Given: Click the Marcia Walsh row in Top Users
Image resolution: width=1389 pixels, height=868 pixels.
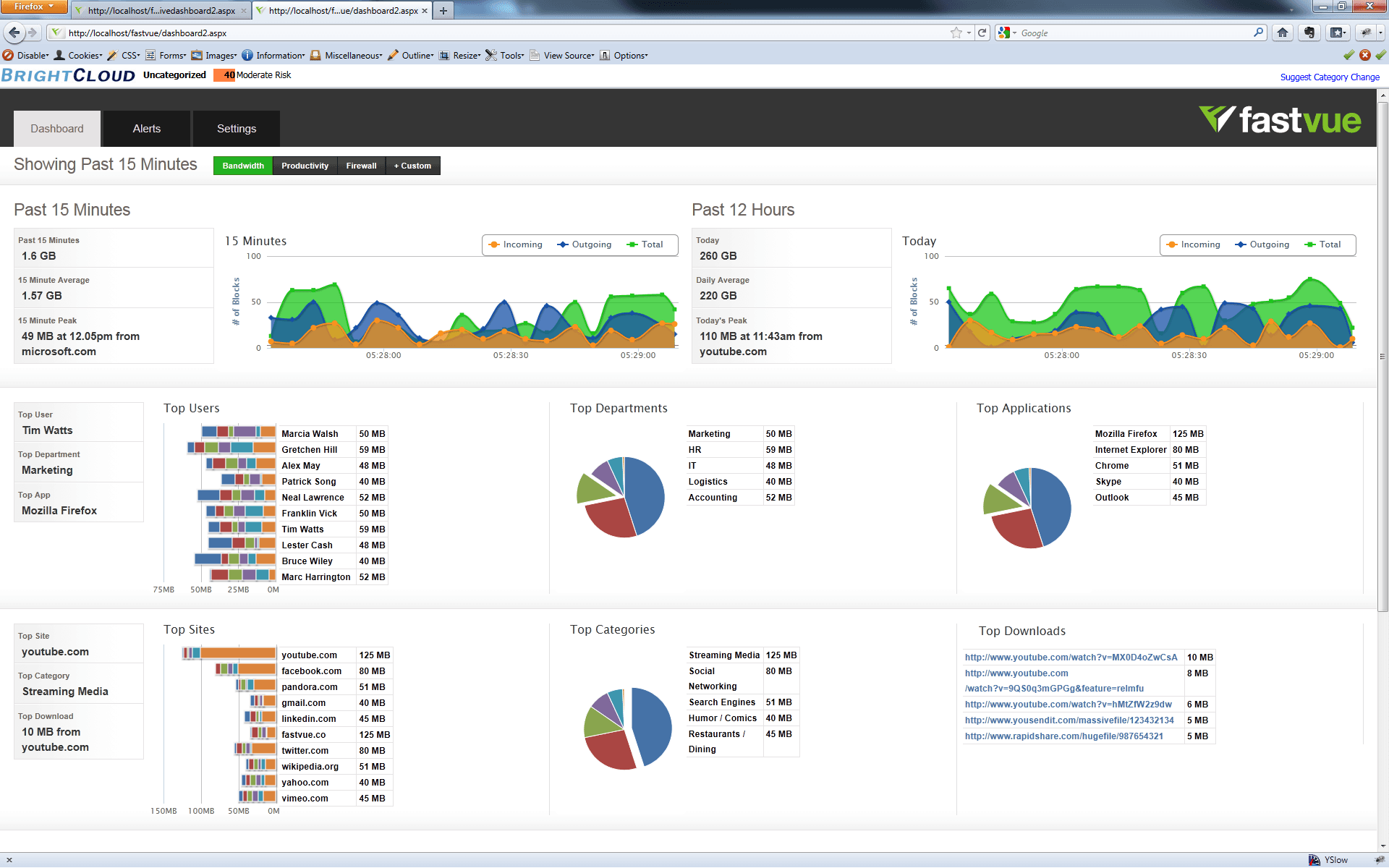Looking at the screenshot, I should pos(333,434).
